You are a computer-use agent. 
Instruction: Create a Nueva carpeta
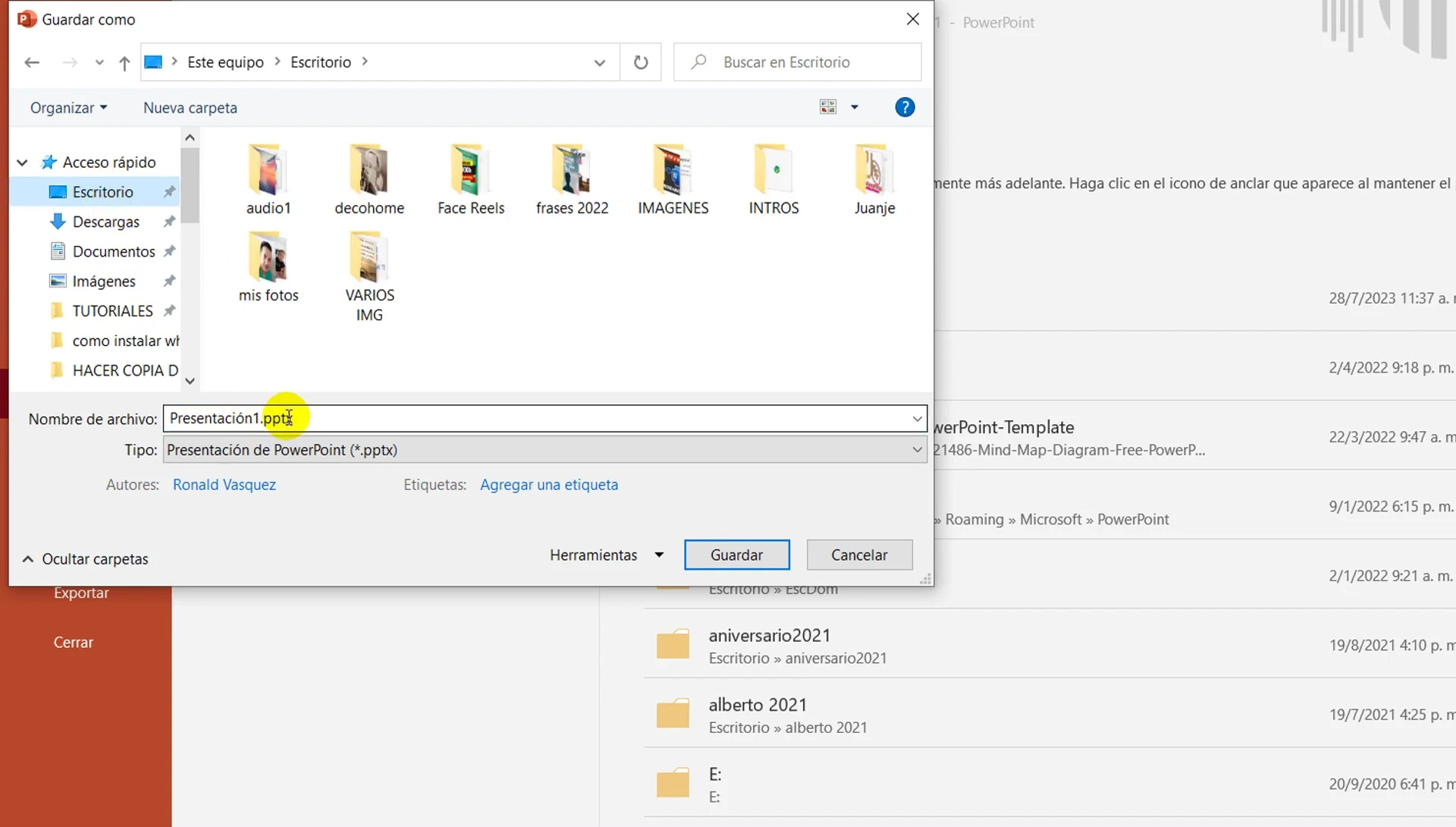pyautogui.click(x=190, y=108)
